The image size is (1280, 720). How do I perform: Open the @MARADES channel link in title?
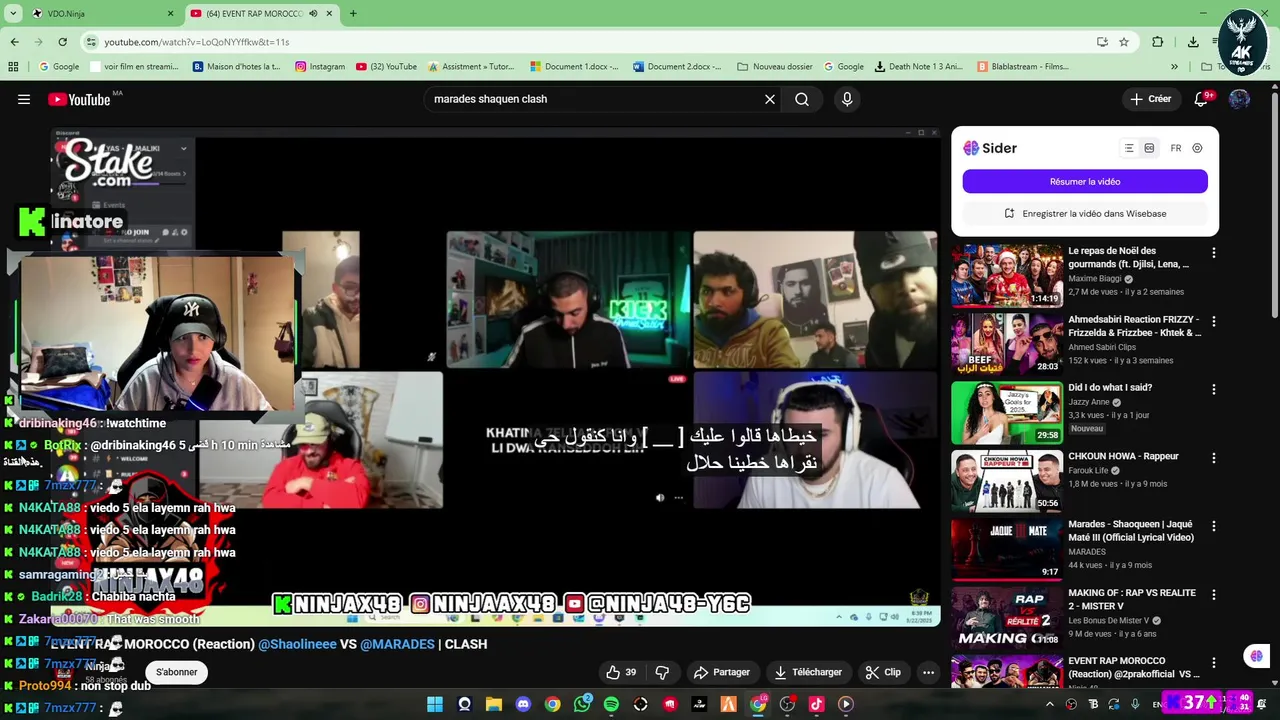(x=397, y=644)
